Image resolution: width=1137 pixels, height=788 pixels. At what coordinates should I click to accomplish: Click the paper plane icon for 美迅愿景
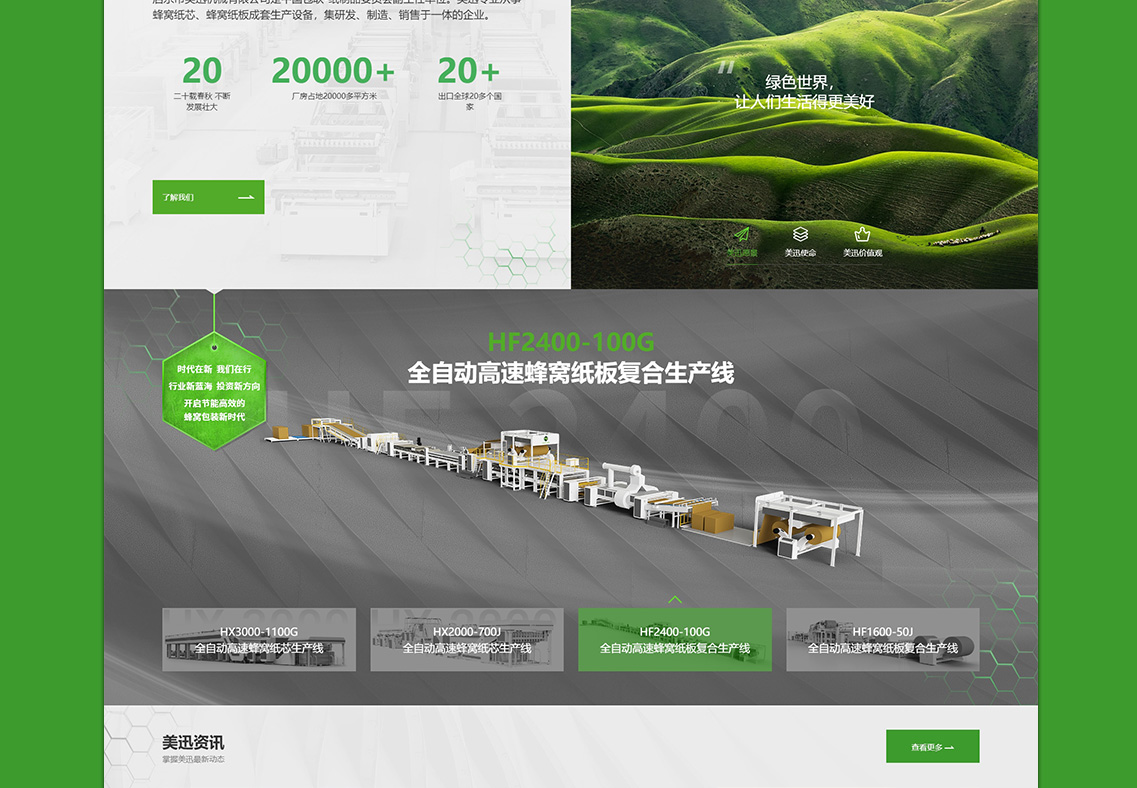pyautogui.click(x=741, y=234)
